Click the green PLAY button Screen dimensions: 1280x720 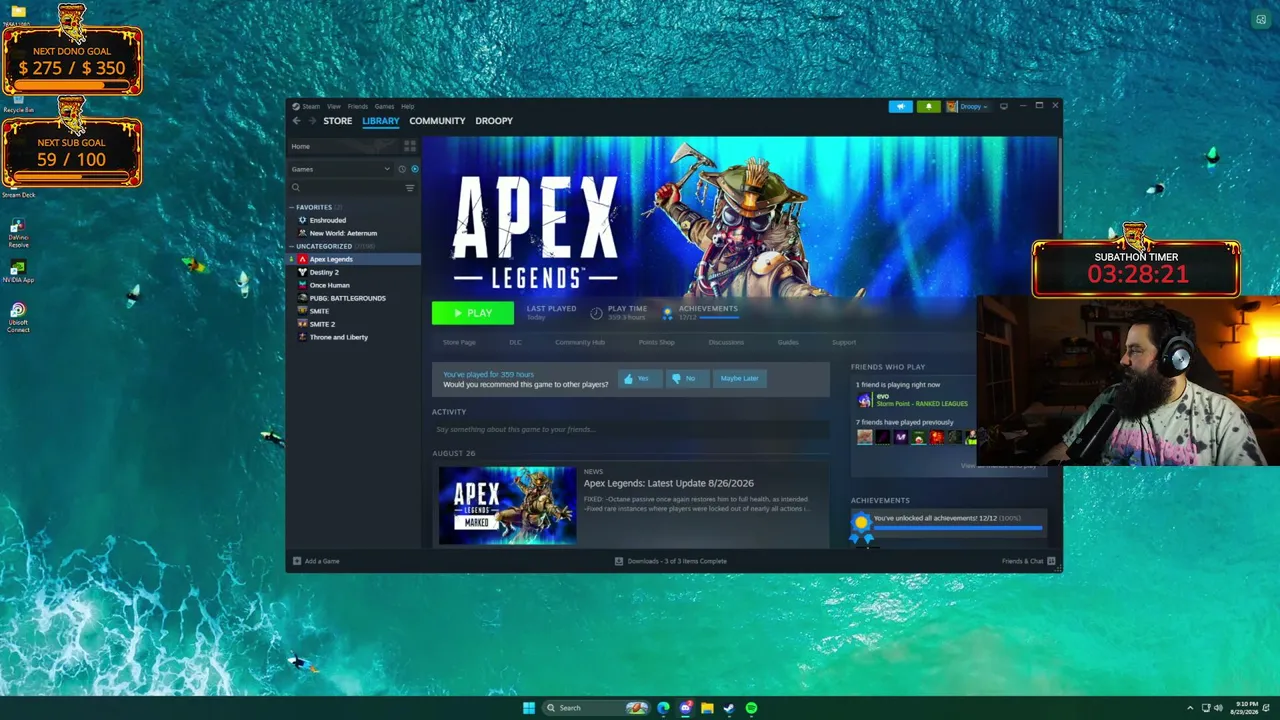pyautogui.click(x=473, y=313)
